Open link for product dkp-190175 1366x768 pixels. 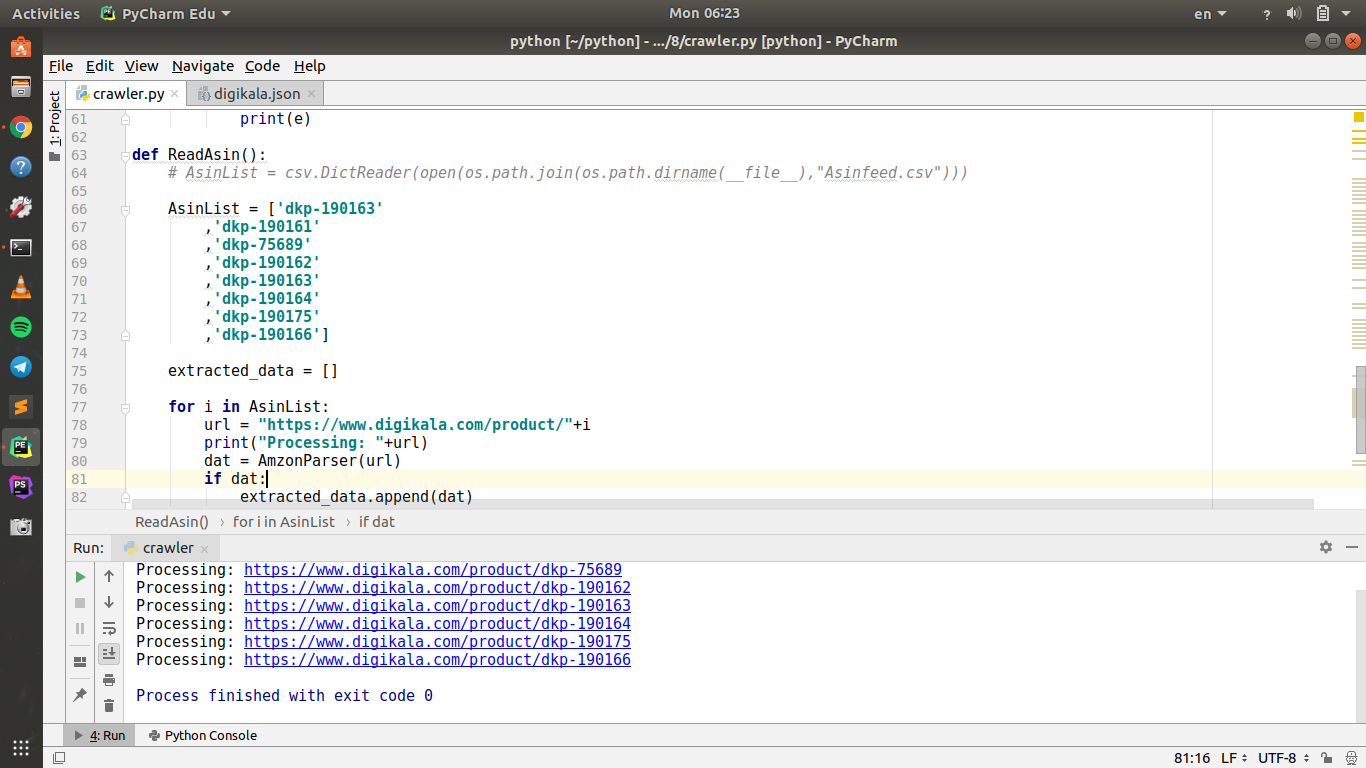pos(437,642)
